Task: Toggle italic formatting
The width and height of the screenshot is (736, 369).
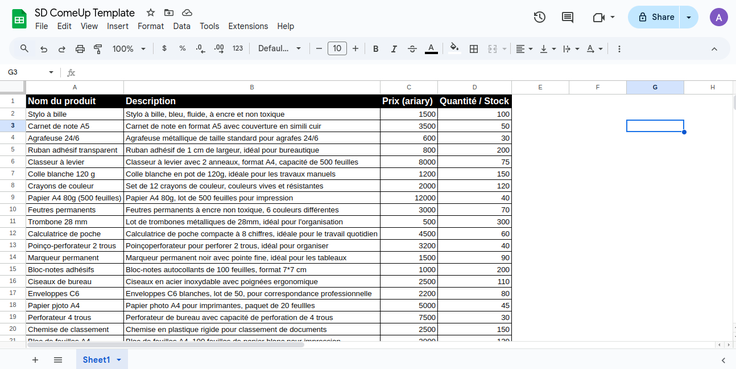Action: (394, 49)
